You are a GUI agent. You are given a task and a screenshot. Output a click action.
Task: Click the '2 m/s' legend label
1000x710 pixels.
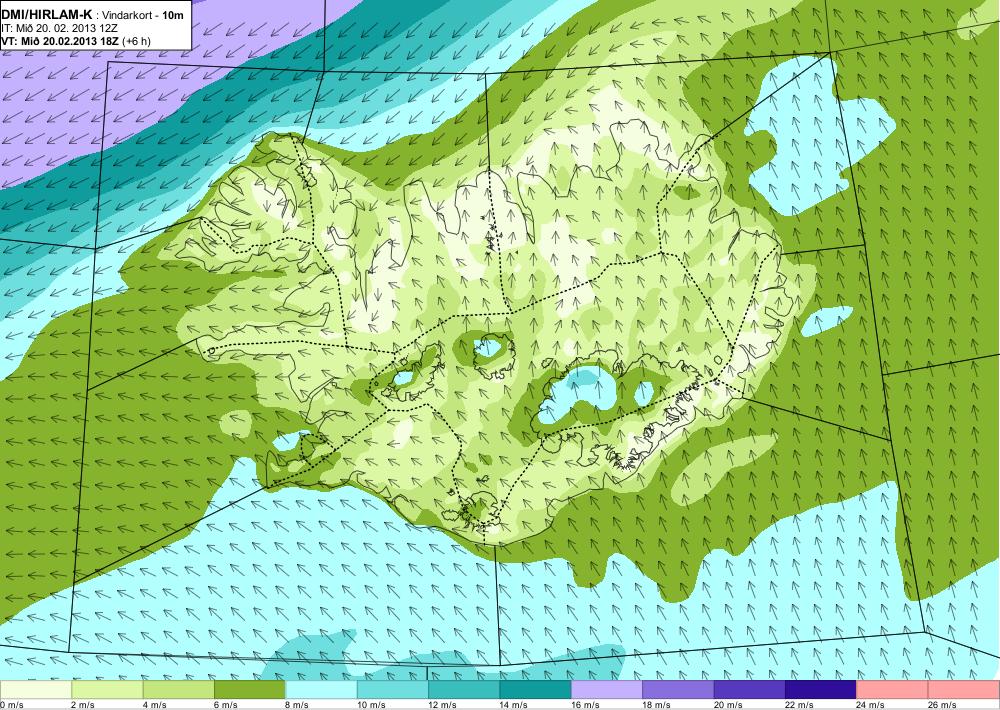click(84, 705)
